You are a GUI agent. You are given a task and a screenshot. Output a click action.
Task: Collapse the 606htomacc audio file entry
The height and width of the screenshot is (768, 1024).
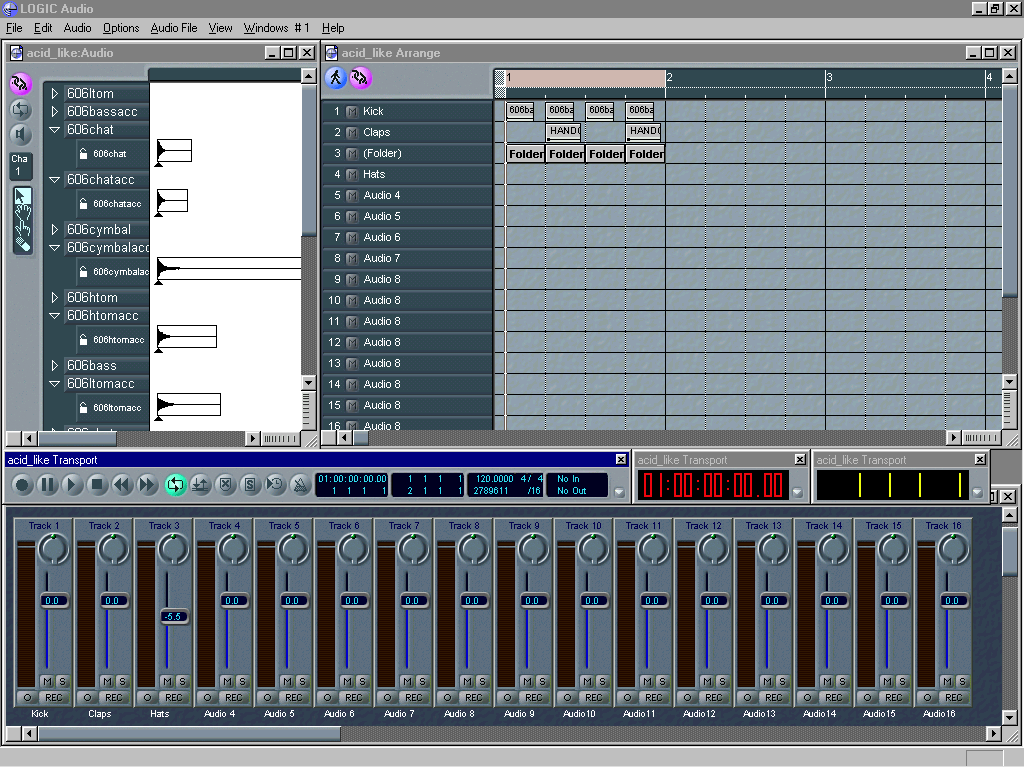(55, 315)
